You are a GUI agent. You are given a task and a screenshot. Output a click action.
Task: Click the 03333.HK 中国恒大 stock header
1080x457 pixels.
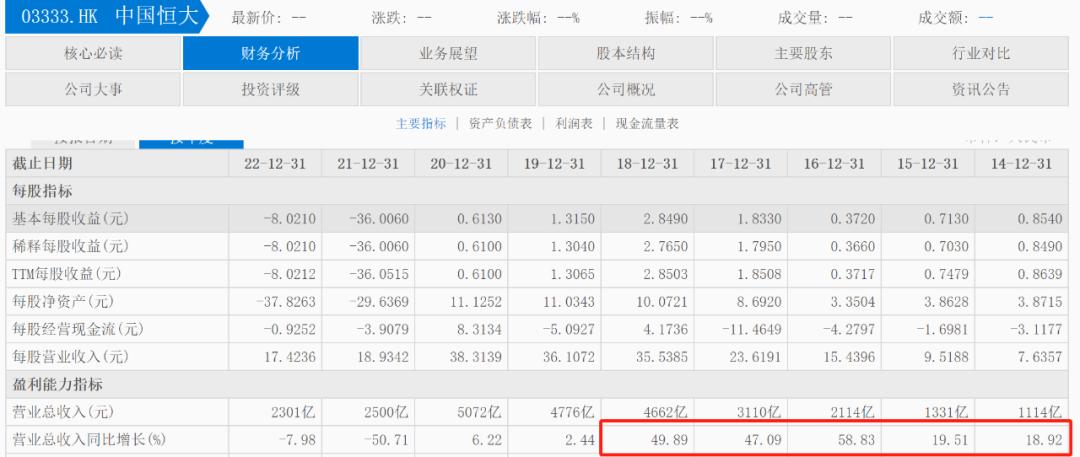pos(107,17)
